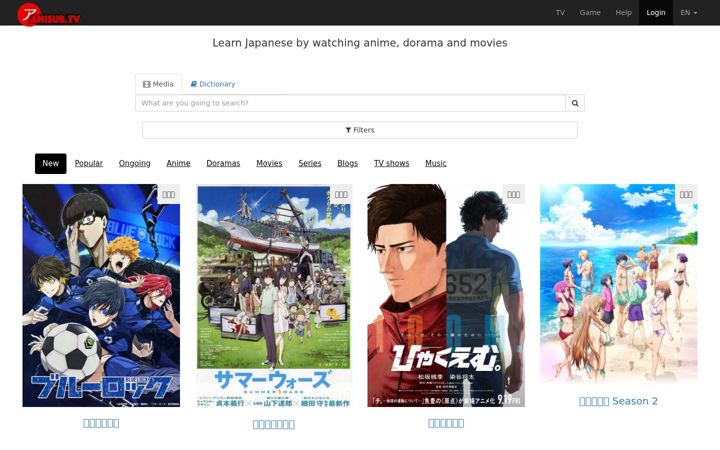Open Game in the top navigation
Screen dimensions: 720x450
pos(590,12)
